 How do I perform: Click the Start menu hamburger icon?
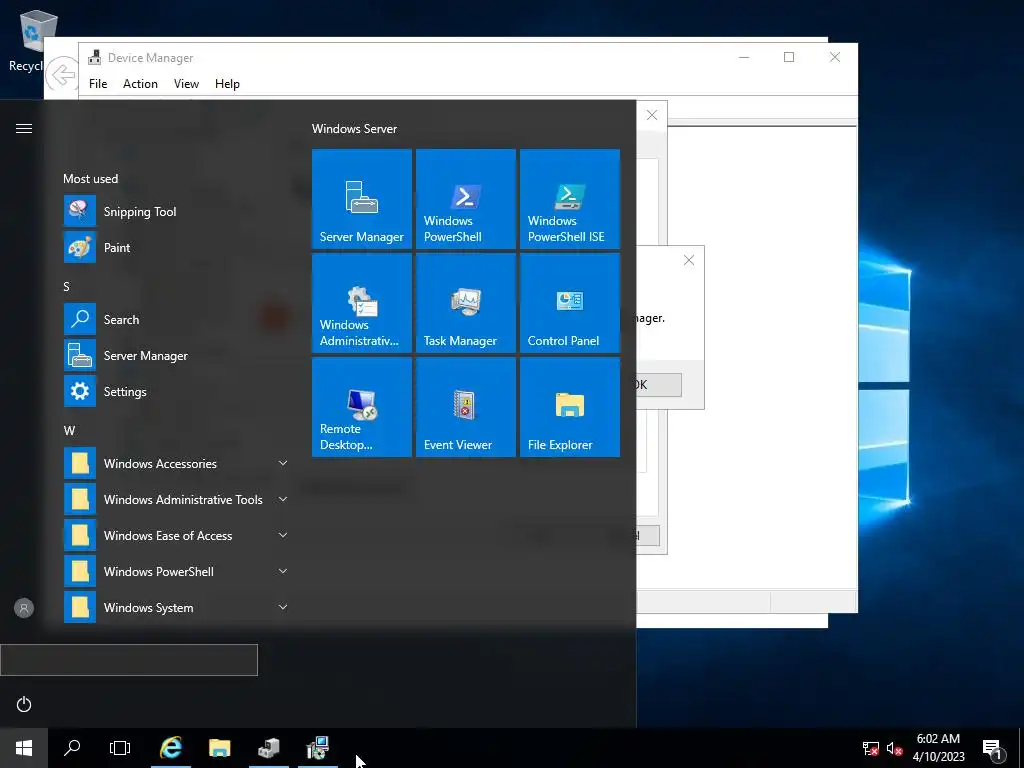tap(24, 128)
